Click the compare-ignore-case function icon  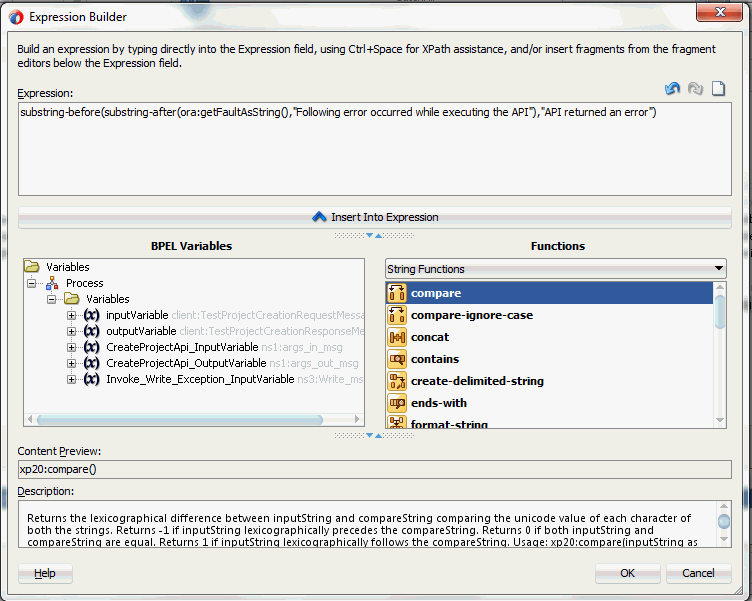[x=397, y=315]
